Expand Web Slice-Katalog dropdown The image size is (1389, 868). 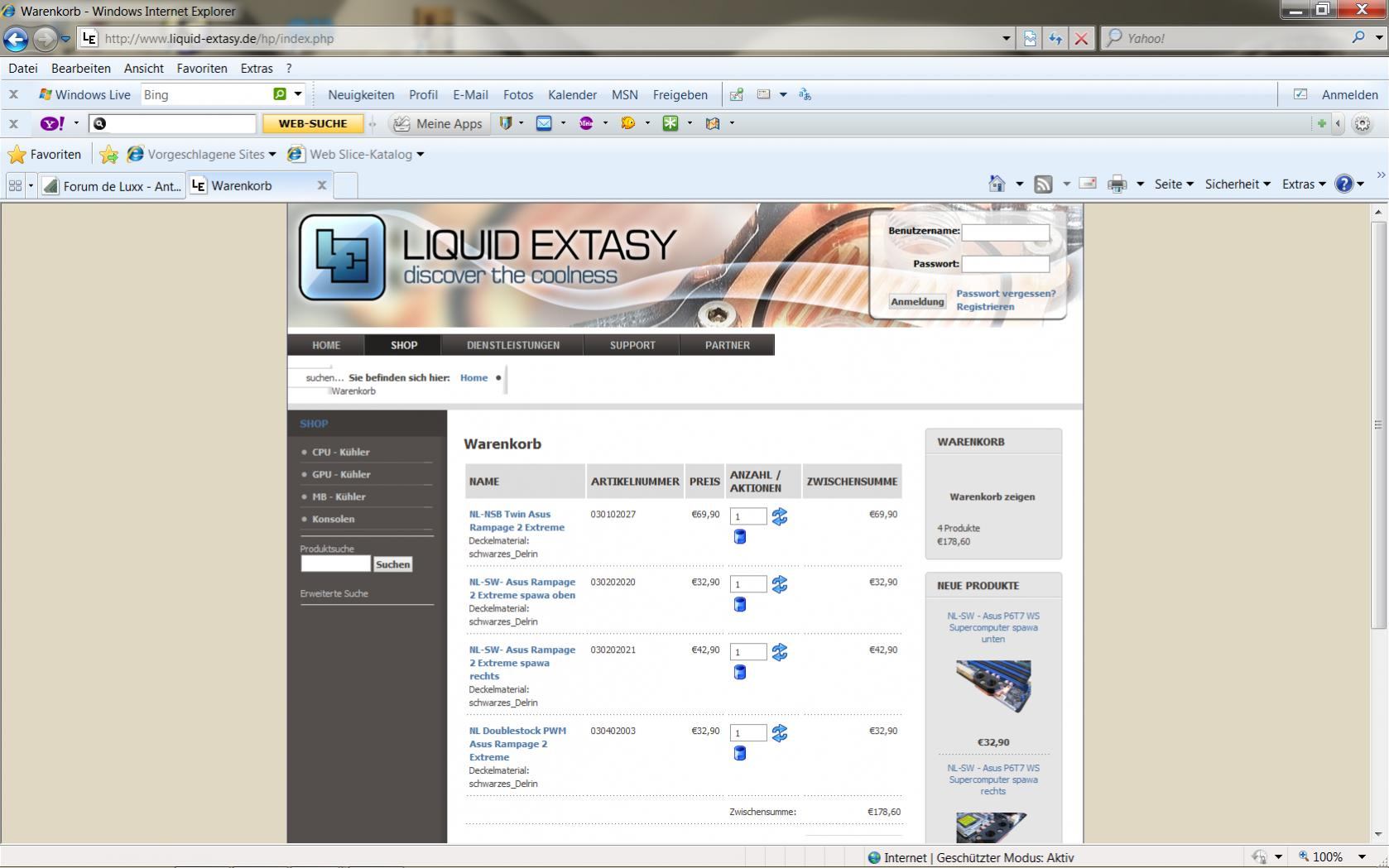click(x=420, y=155)
